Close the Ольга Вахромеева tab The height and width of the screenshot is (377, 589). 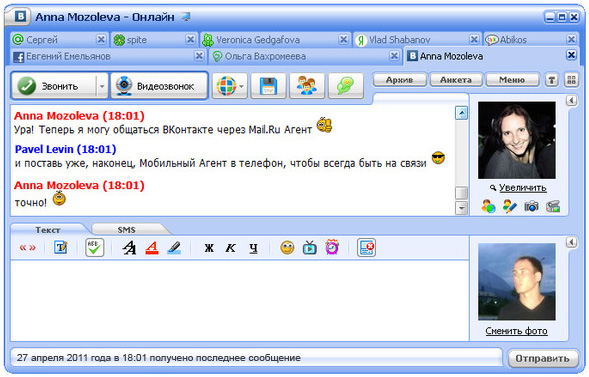tap(394, 56)
